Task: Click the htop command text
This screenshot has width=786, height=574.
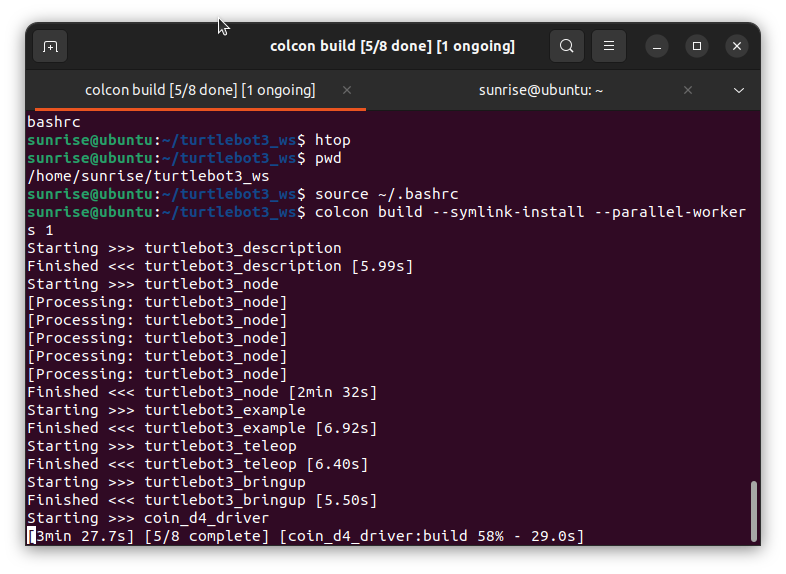Action: [333, 140]
